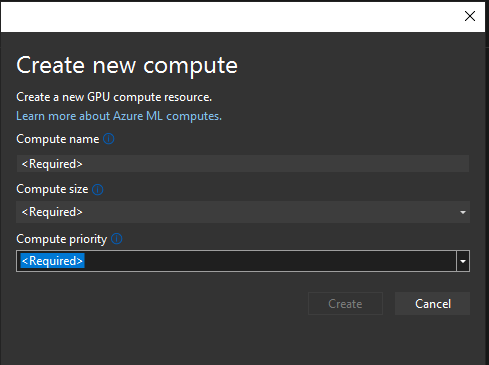Viewport: 489px width, 365px height.
Task: Click the Compute name label
Action: pyautogui.click(x=58, y=139)
